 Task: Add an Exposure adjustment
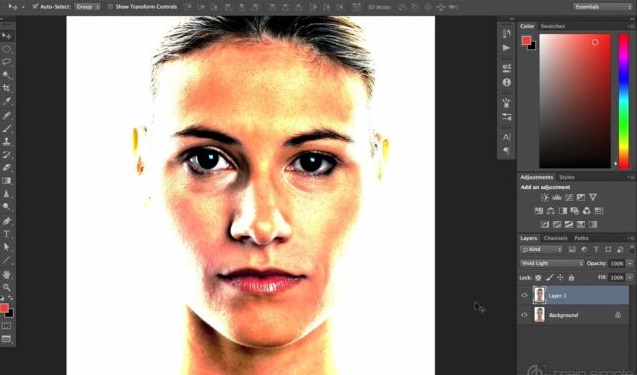[x=581, y=197]
